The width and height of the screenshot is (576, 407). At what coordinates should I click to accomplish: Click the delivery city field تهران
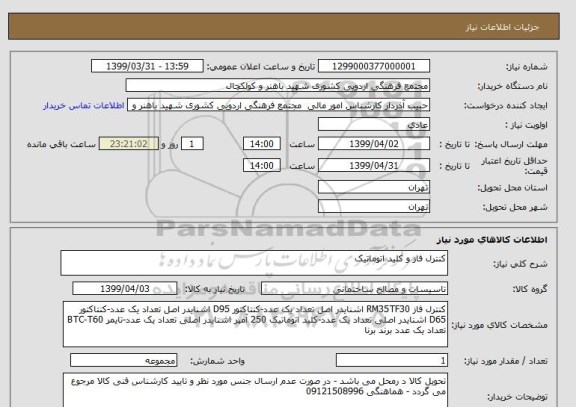tap(374, 206)
